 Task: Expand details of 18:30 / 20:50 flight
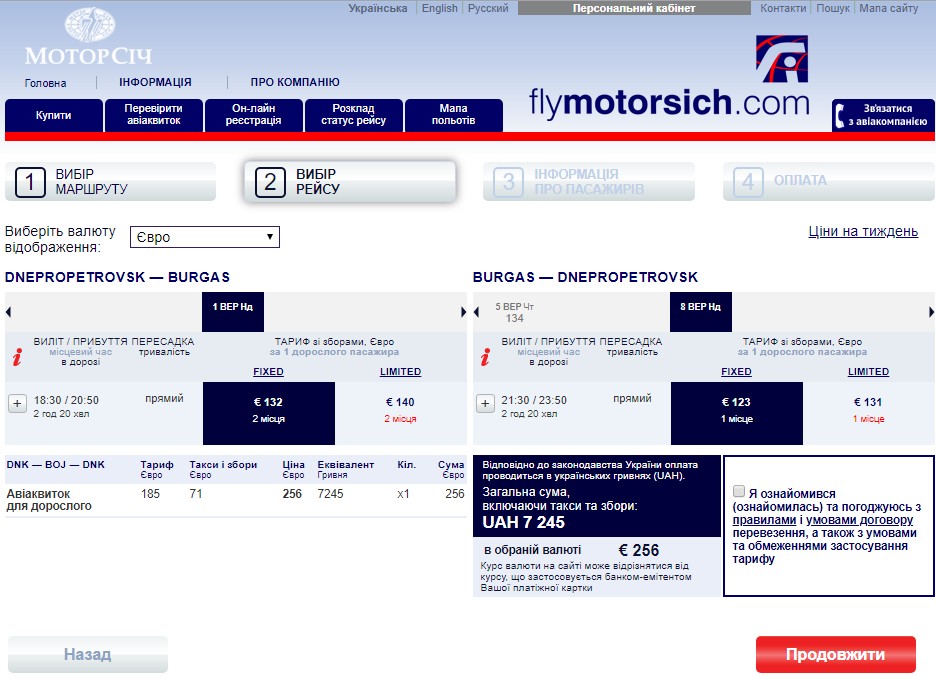[x=17, y=403]
